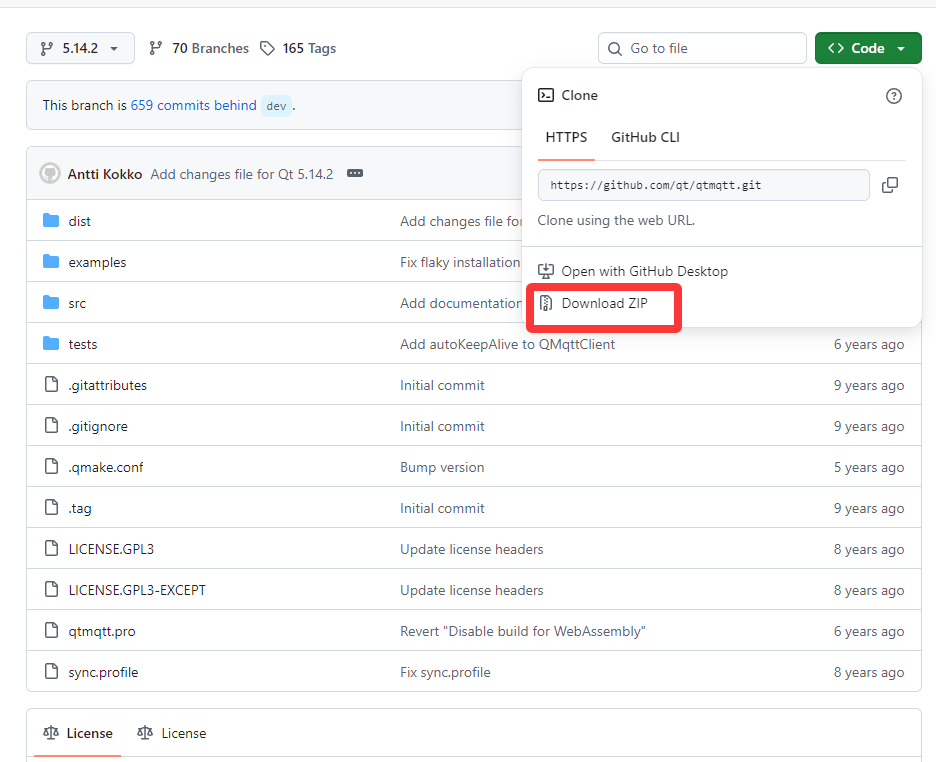Click the folder icon beside dist

click(x=51, y=221)
